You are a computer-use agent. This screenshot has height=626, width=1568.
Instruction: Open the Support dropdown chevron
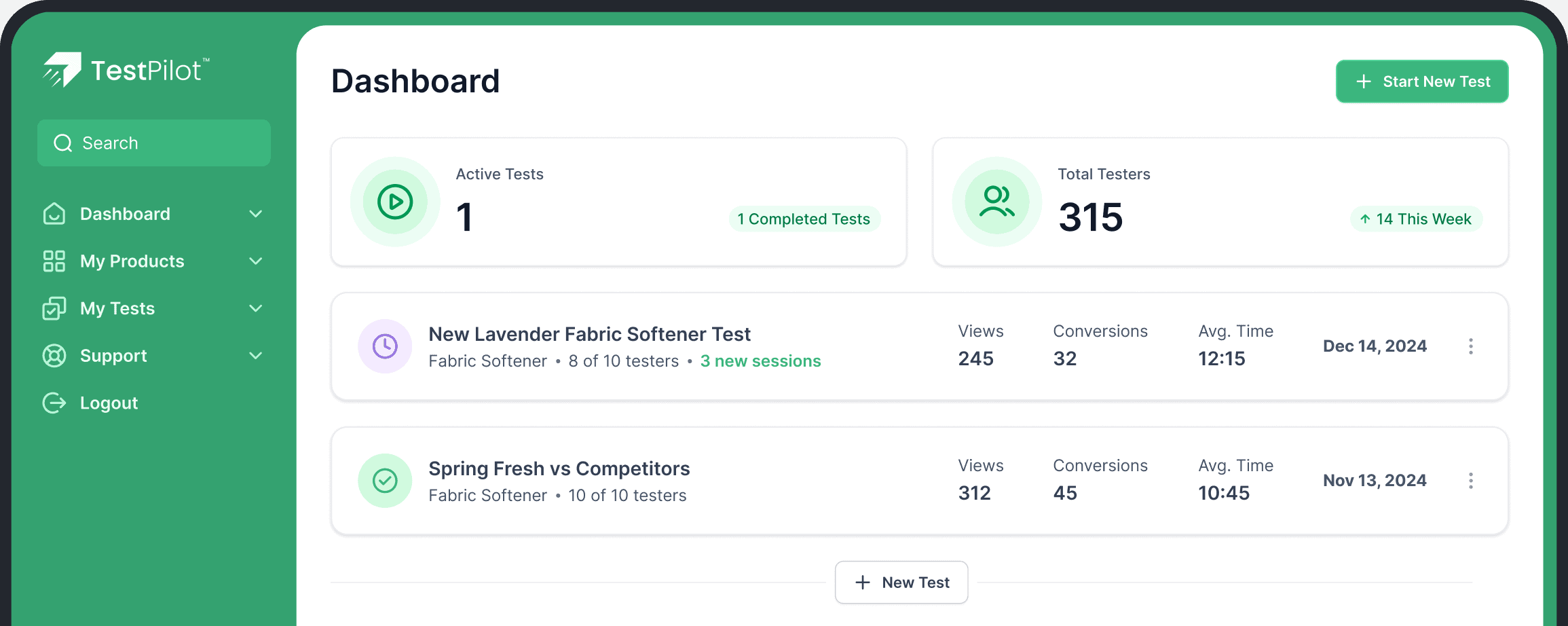[x=256, y=355]
